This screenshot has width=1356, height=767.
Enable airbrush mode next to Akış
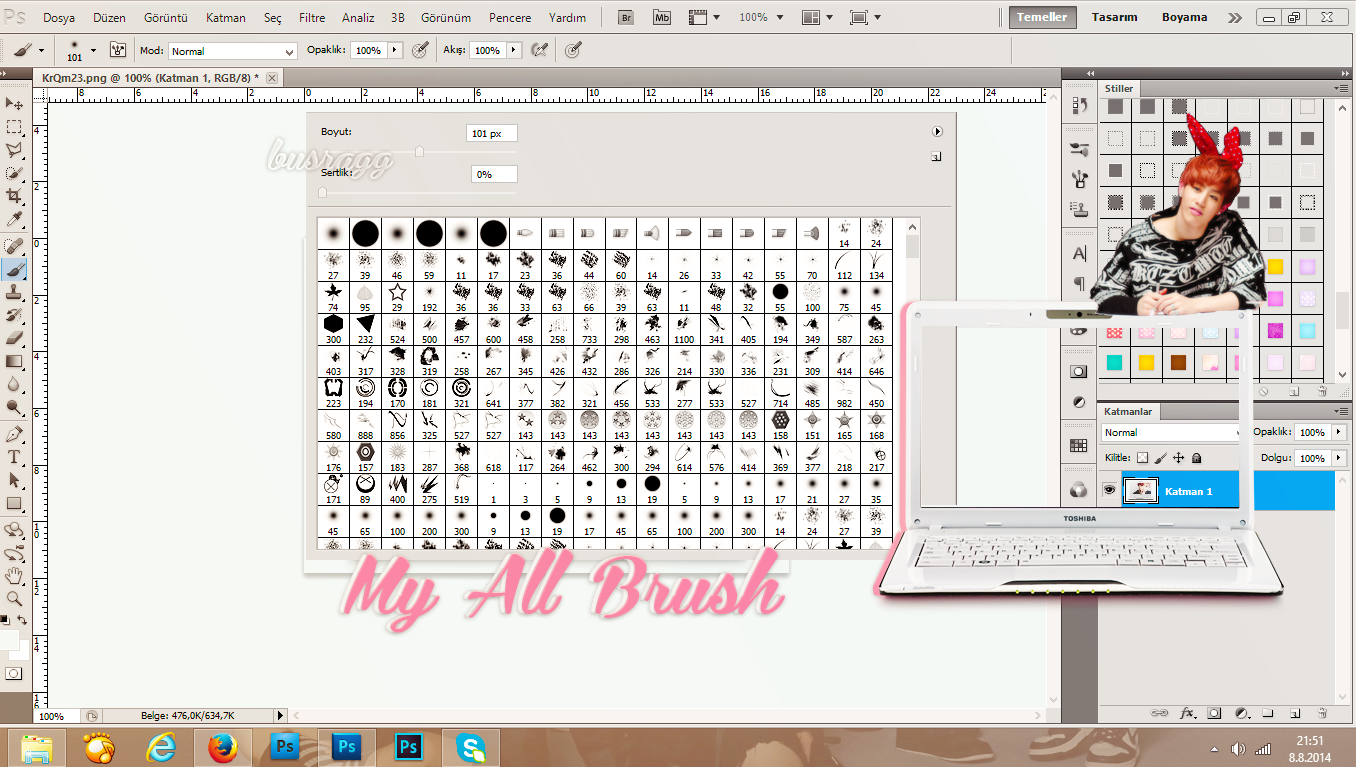pyautogui.click(x=540, y=50)
